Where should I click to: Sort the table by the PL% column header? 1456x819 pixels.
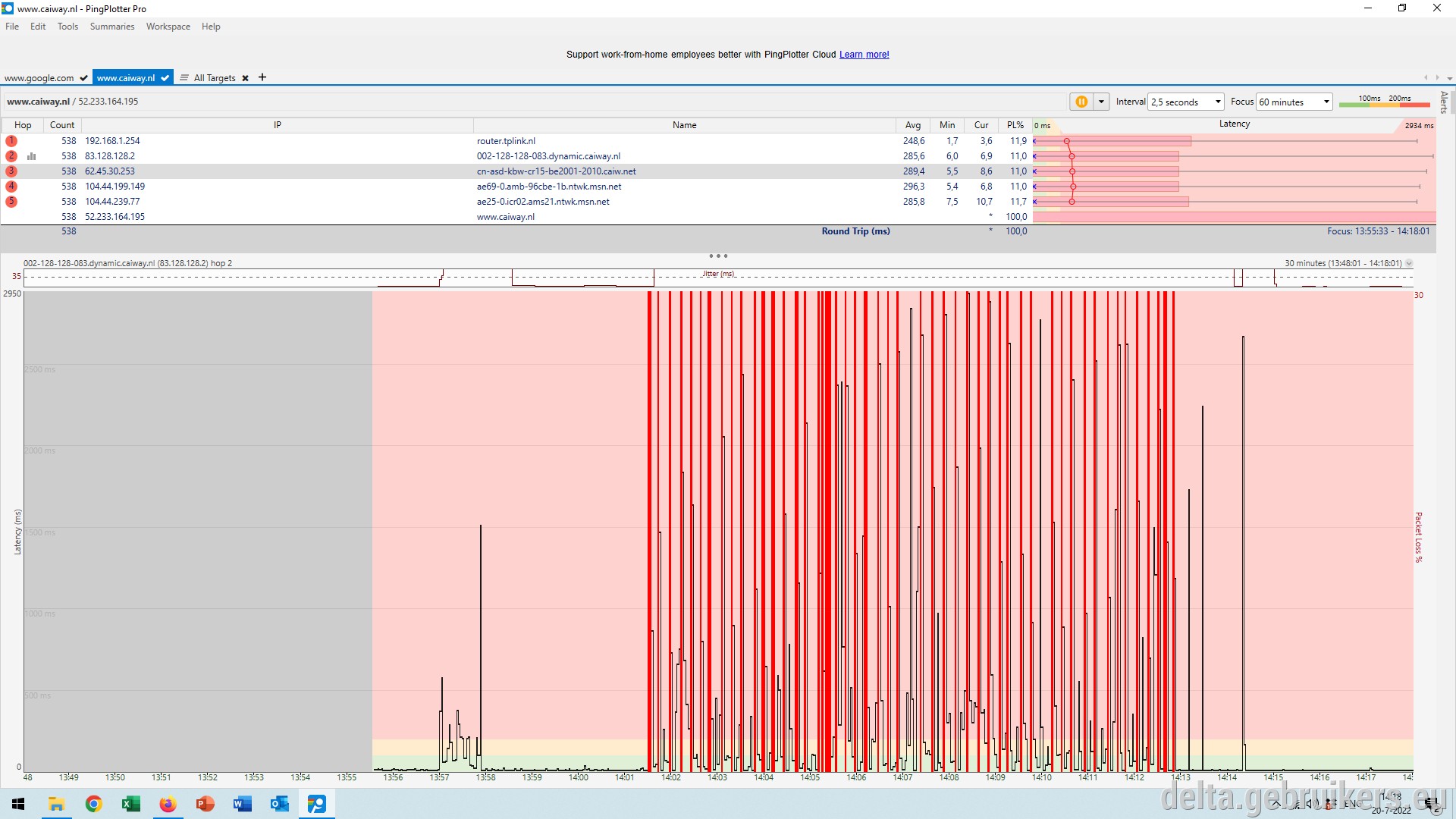click(x=1015, y=125)
